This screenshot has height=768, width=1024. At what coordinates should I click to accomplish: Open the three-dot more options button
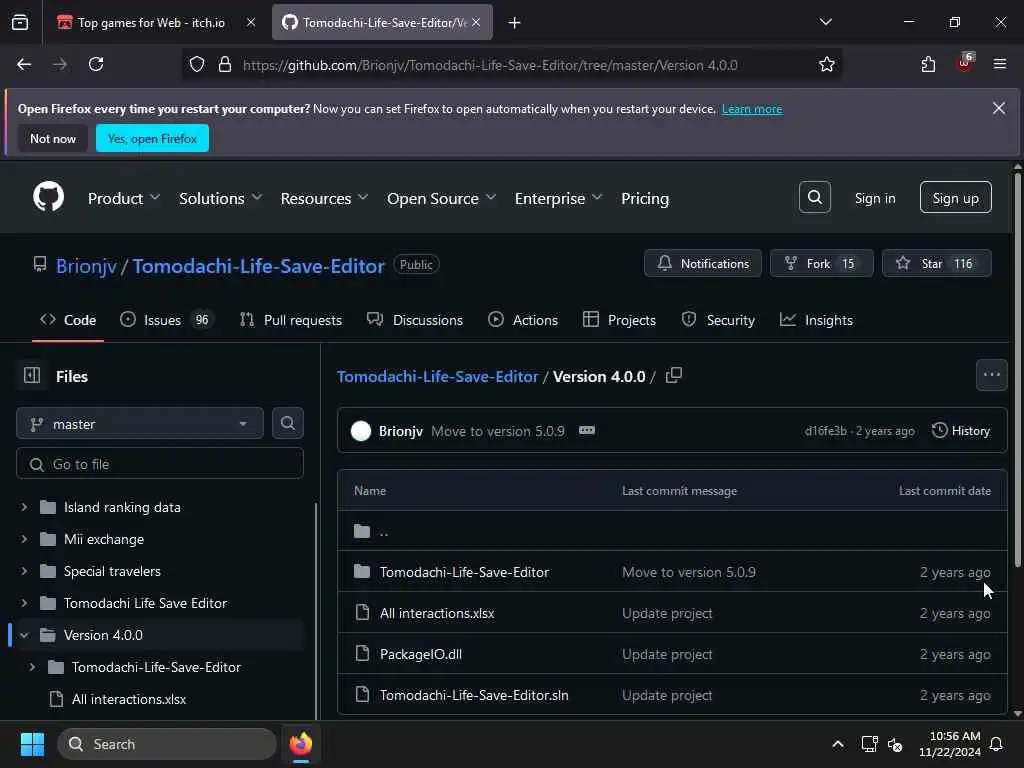point(991,375)
